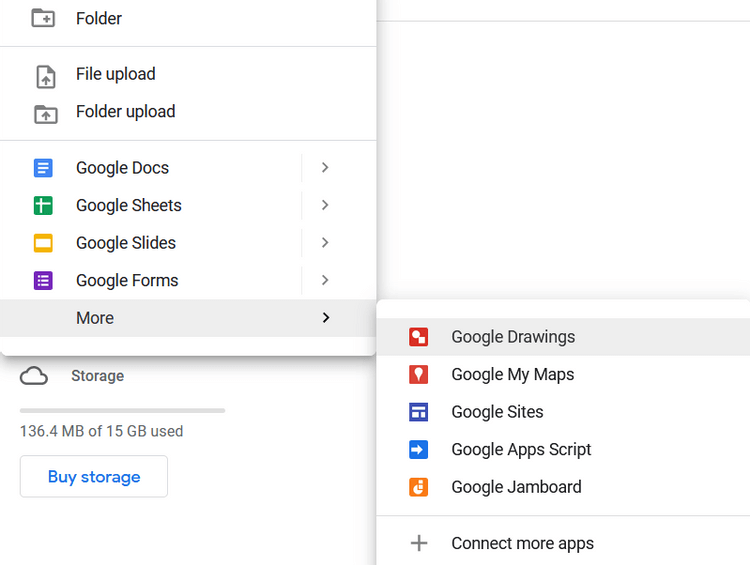Viewport: 750px width, 565px height.
Task: Choose Folder upload from the menu
Action: pos(188,112)
